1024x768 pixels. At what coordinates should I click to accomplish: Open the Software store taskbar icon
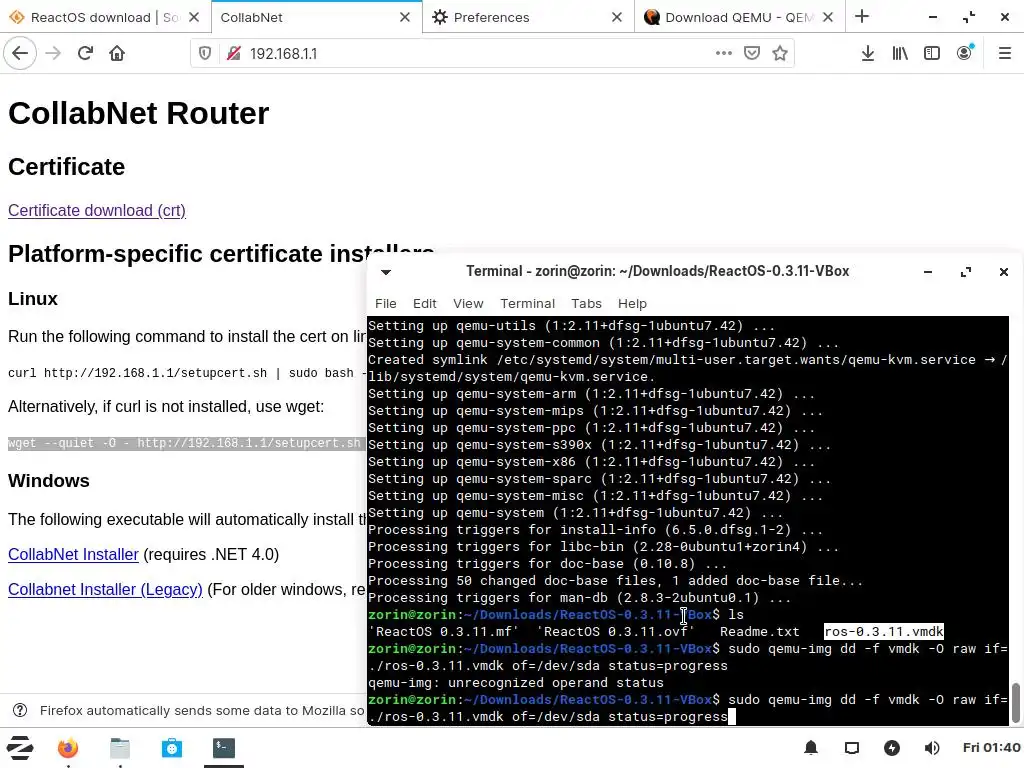pos(172,748)
